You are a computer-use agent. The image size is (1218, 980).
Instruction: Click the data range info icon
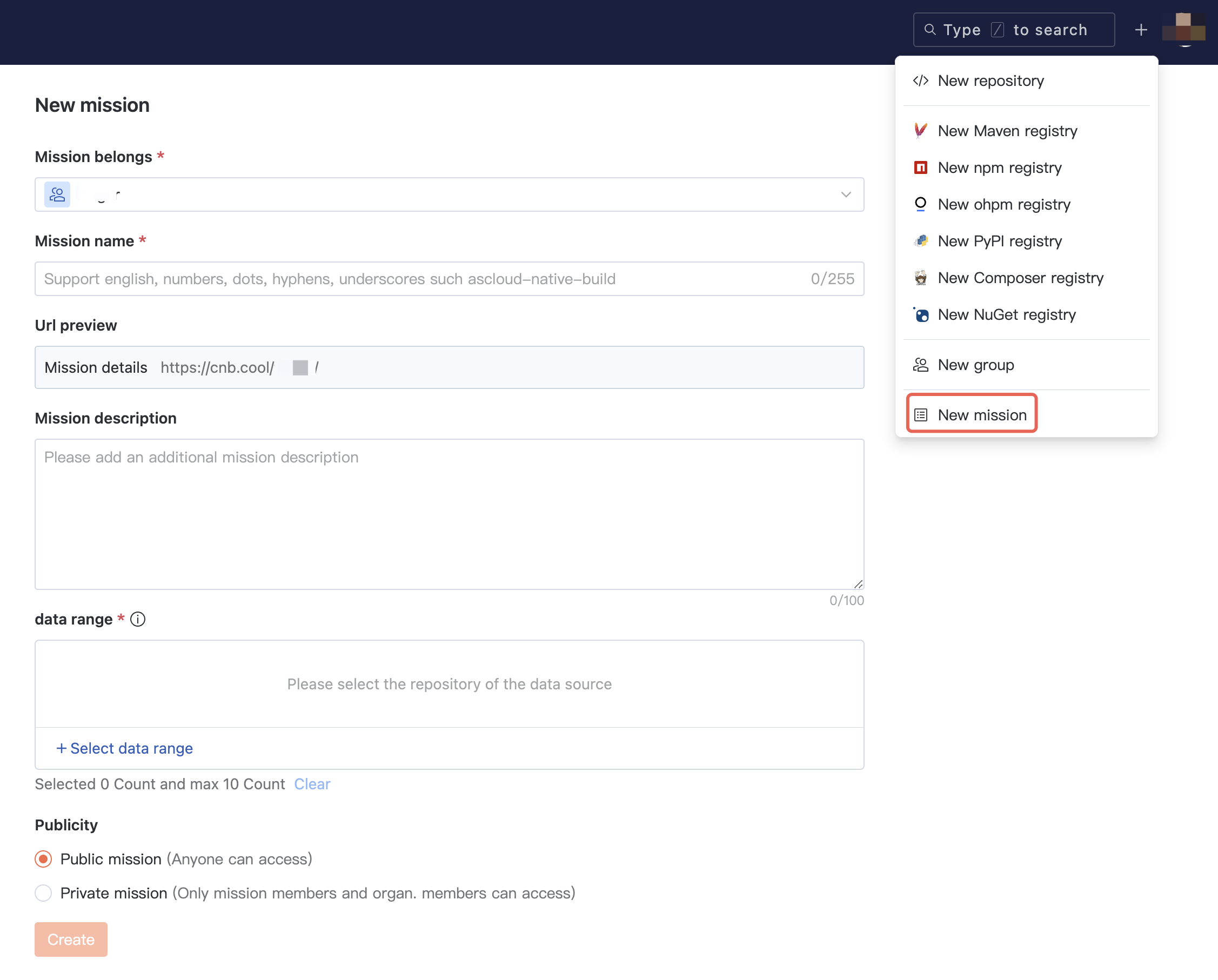click(x=138, y=620)
